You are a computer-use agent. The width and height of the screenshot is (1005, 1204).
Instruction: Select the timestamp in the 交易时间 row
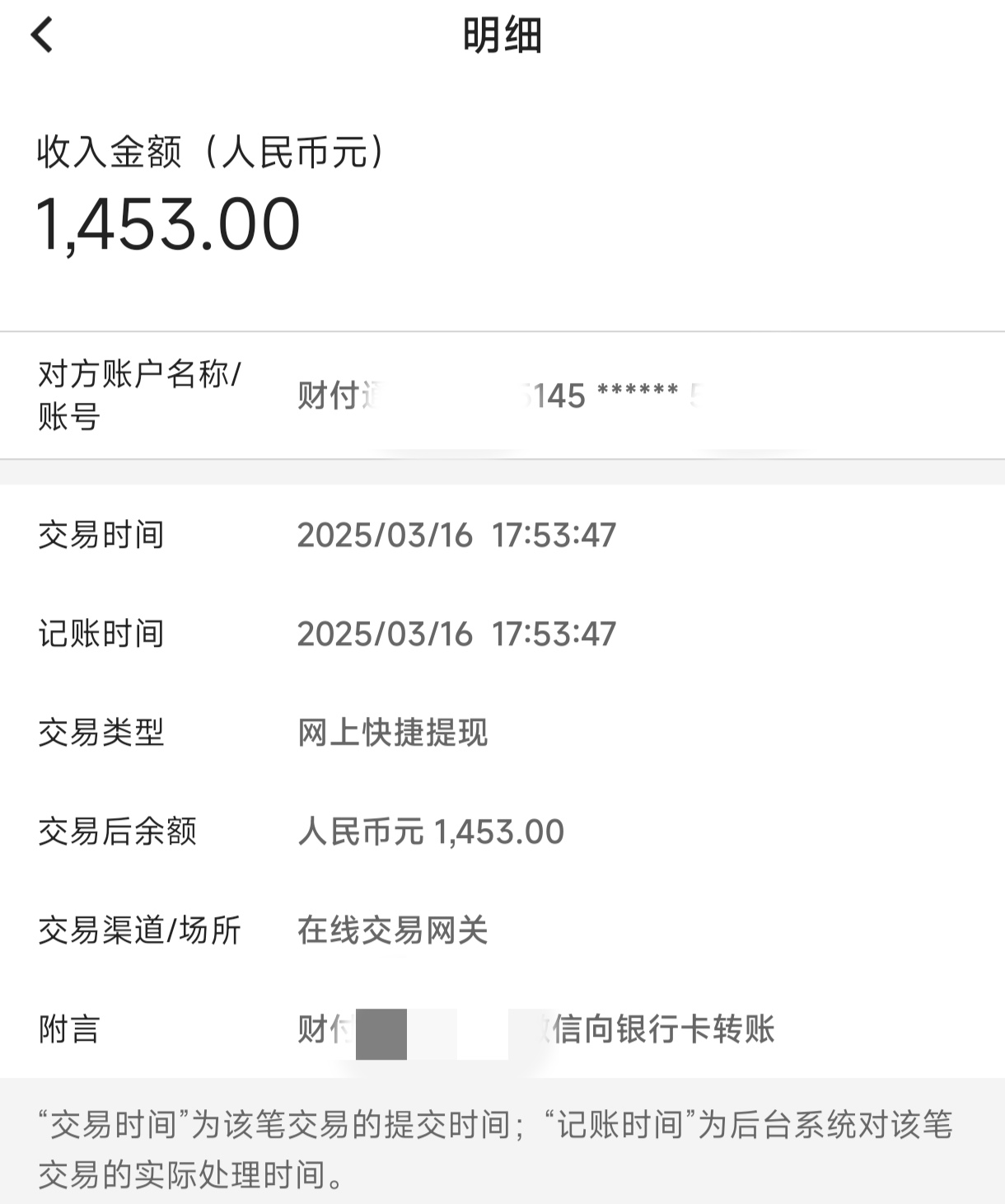coord(456,535)
